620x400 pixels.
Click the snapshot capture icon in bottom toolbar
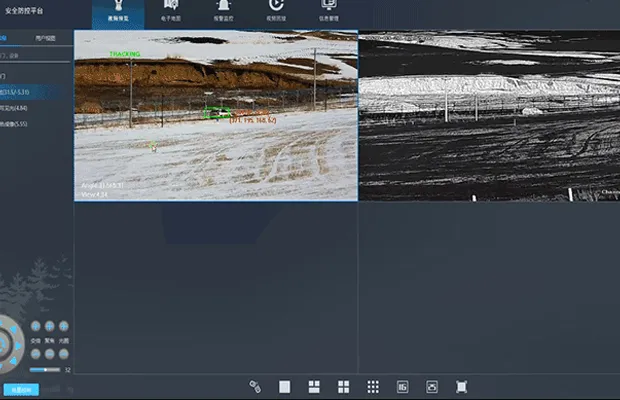(x=432, y=386)
